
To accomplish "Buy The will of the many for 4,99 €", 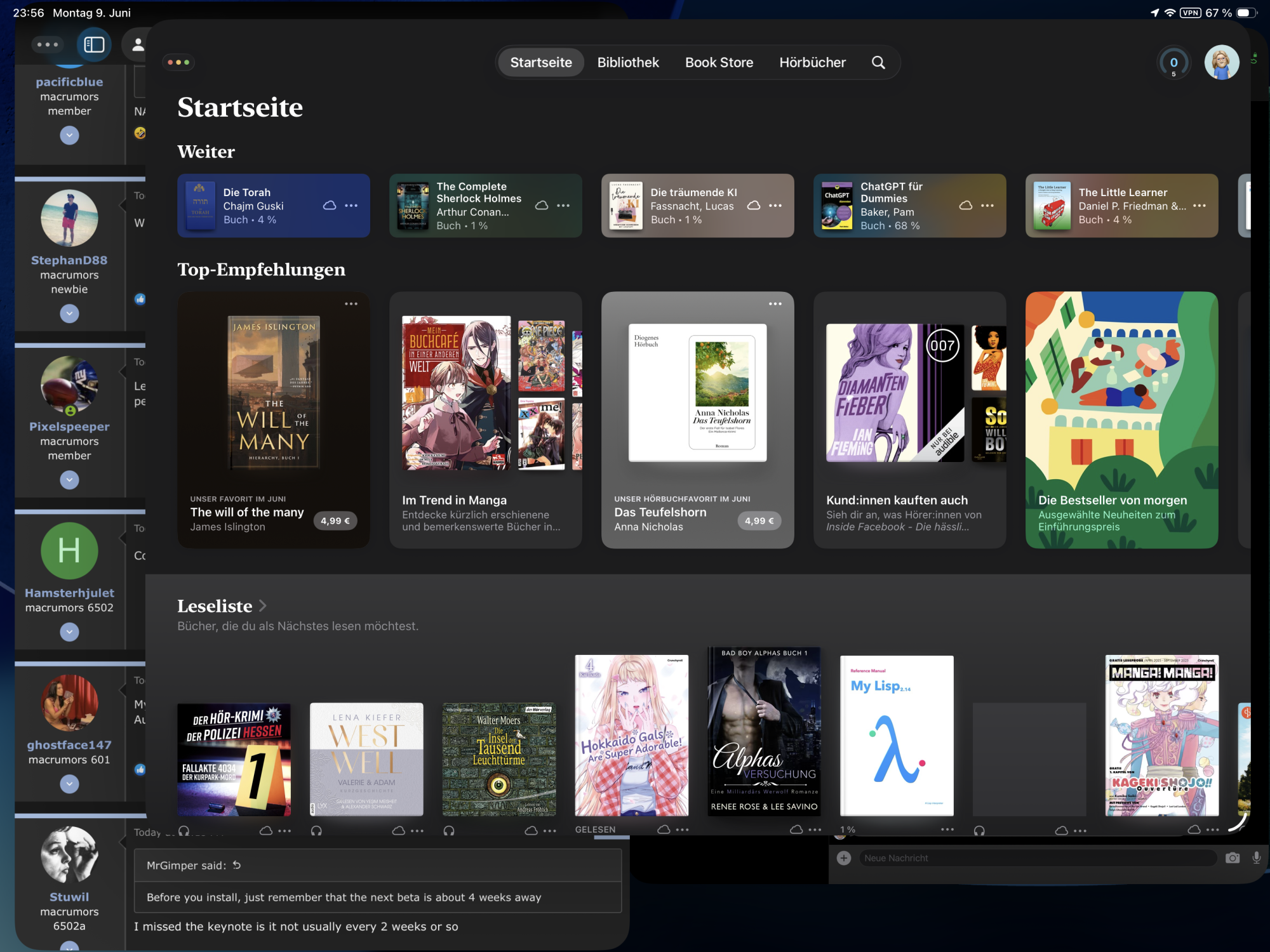I will coord(335,521).
